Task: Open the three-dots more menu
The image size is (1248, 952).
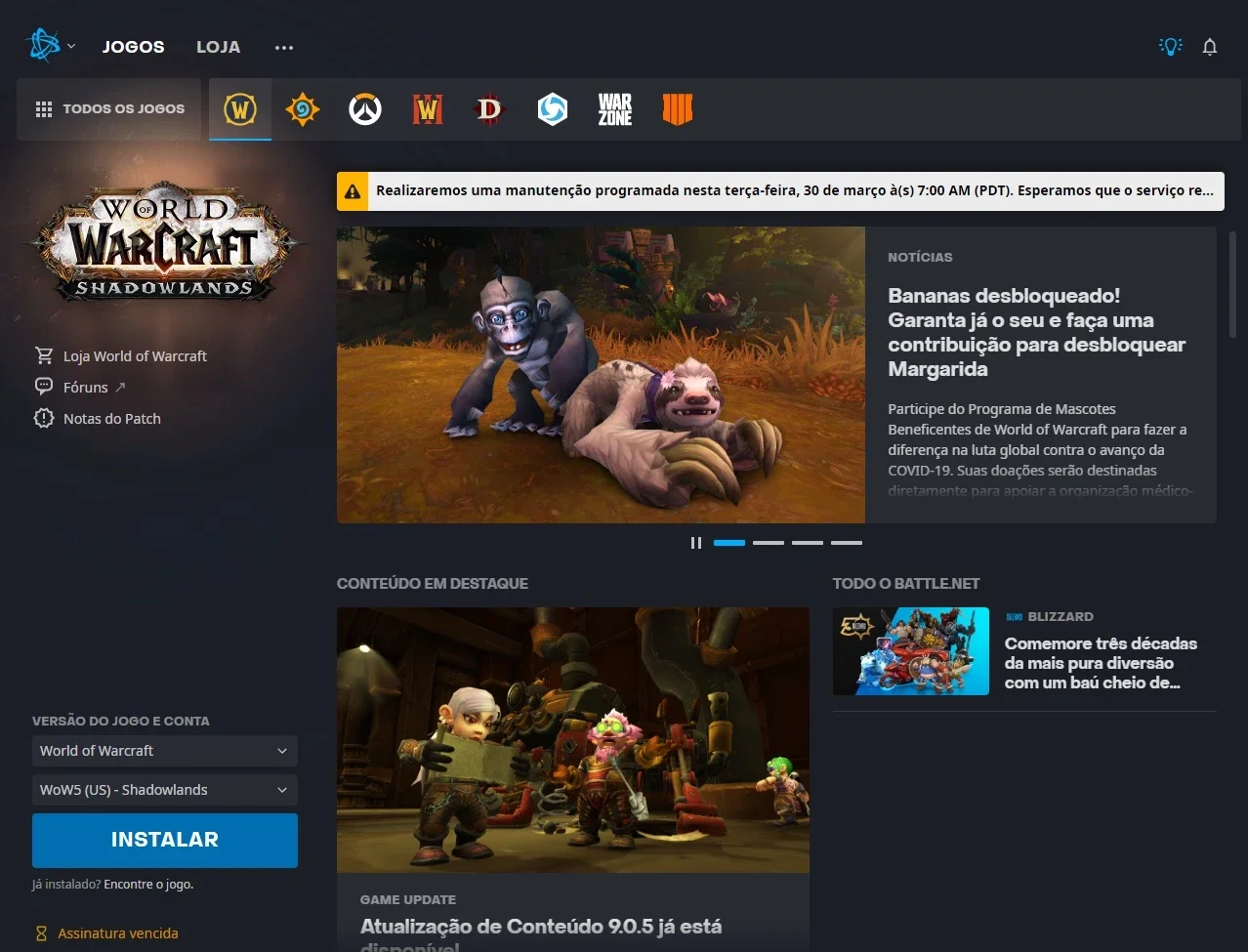Action: [x=284, y=47]
